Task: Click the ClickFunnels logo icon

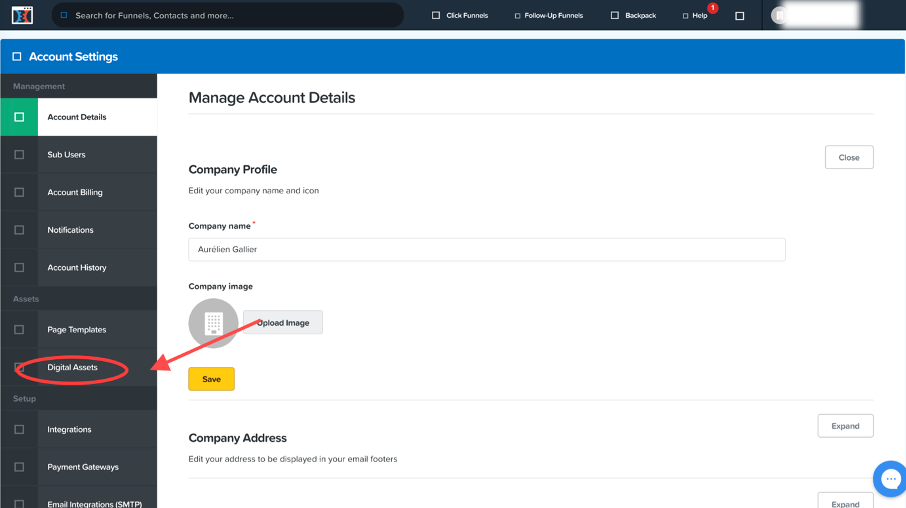Action: coord(22,15)
